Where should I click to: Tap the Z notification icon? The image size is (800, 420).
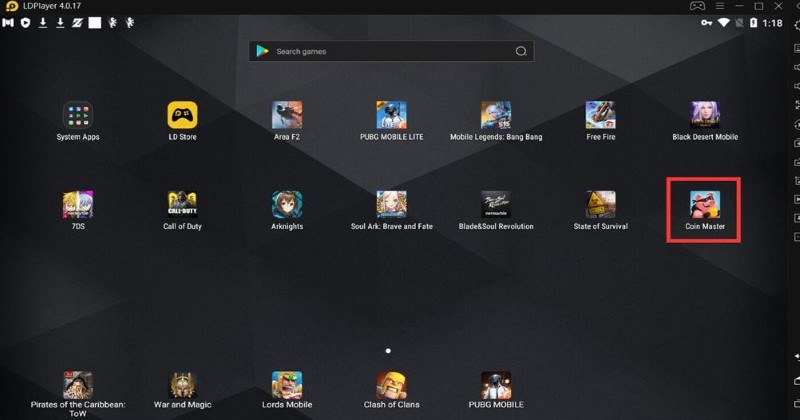tap(77, 22)
